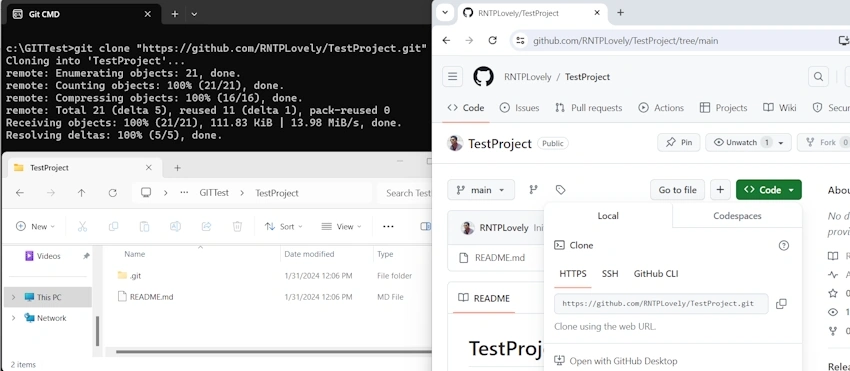This screenshot has height=371, width=850.
Task: View tags icon in repo toolbar
Action: tap(561, 189)
